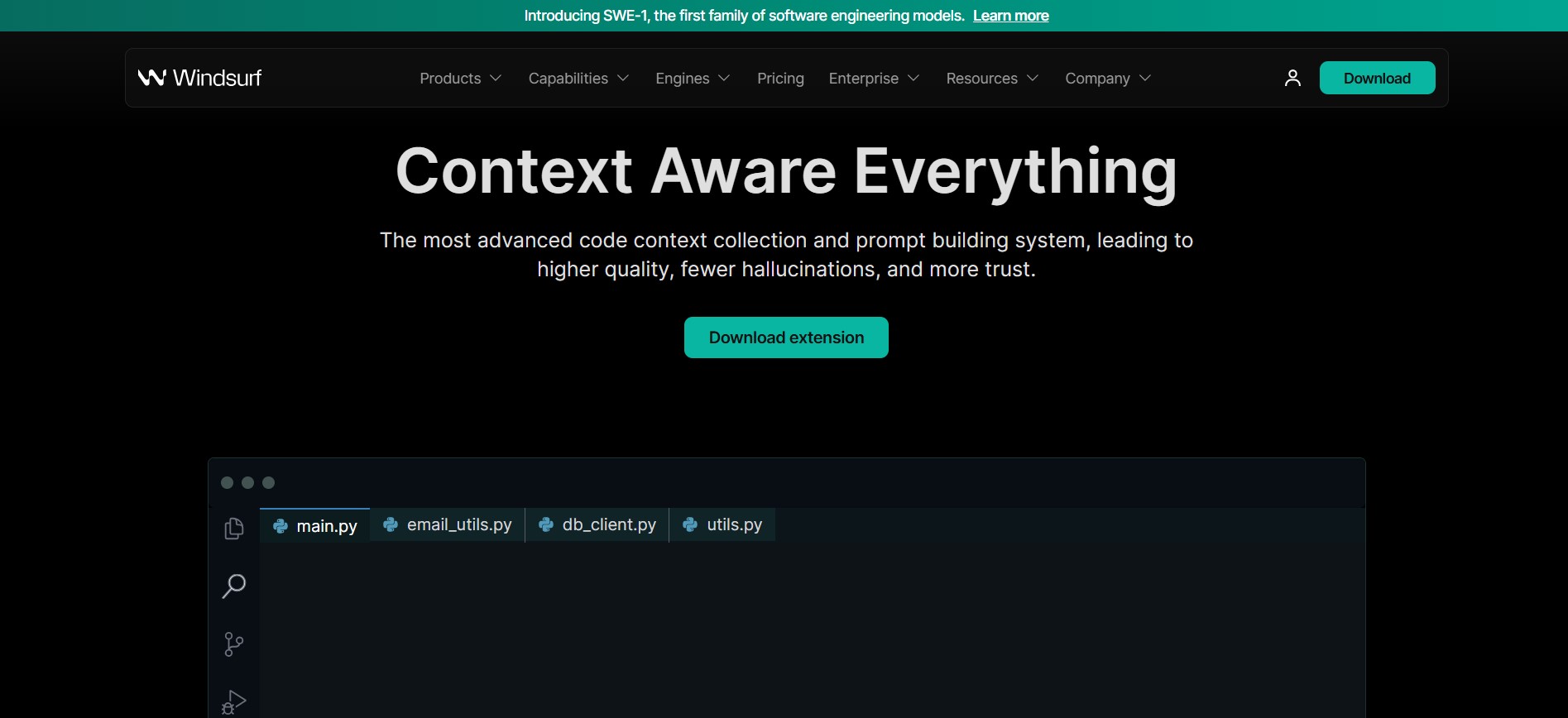Click the Download button in the navbar
This screenshot has width=1568, height=718.
point(1377,78)
